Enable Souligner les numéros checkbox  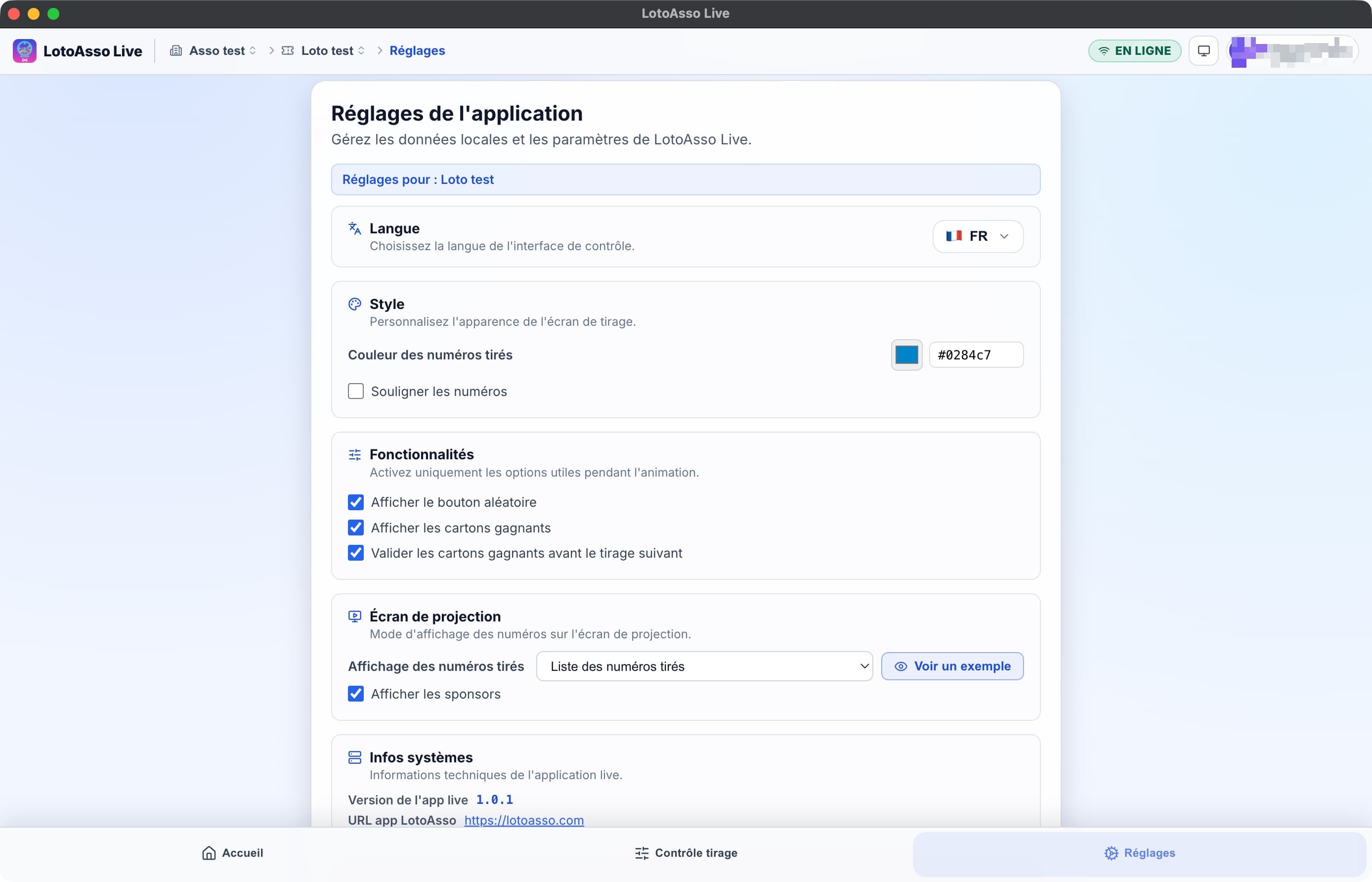[355, 391]
